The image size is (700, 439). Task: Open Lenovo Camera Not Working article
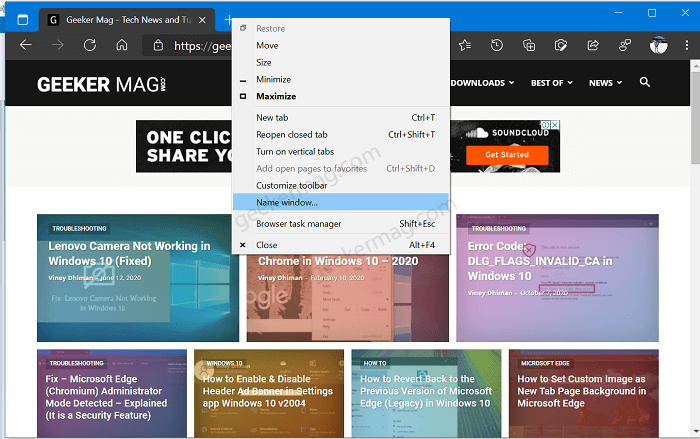coord(129,254)
